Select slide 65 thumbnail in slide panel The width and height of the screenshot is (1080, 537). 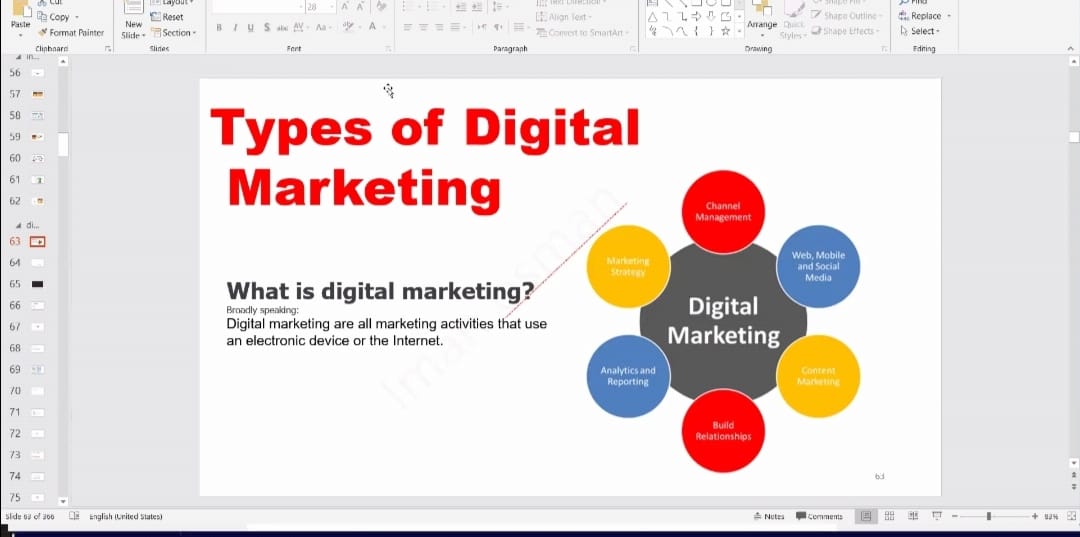click(x=38, y=284)
